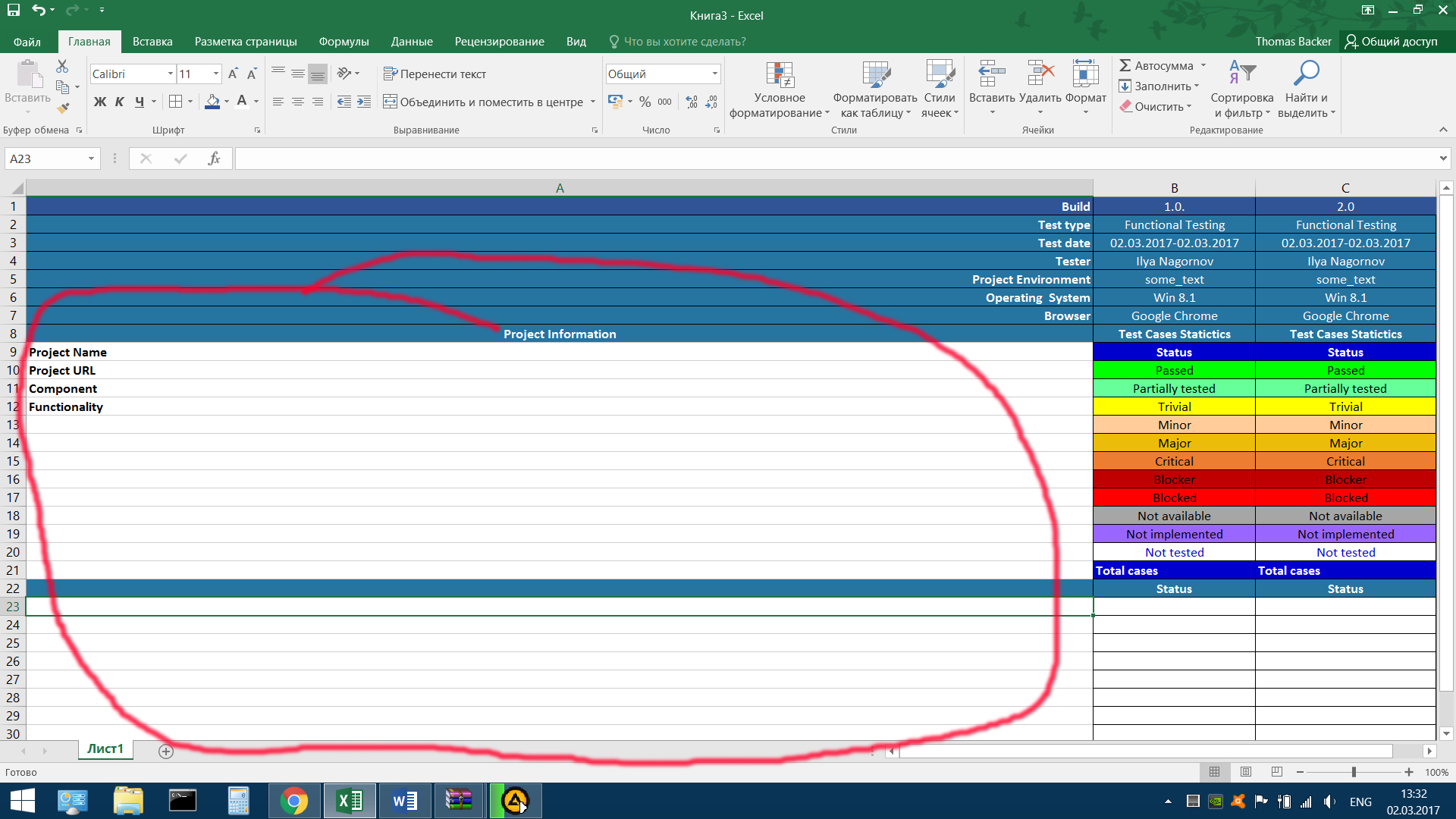Click the Что вы хотите сделать search field

click(x=677, y=42)
